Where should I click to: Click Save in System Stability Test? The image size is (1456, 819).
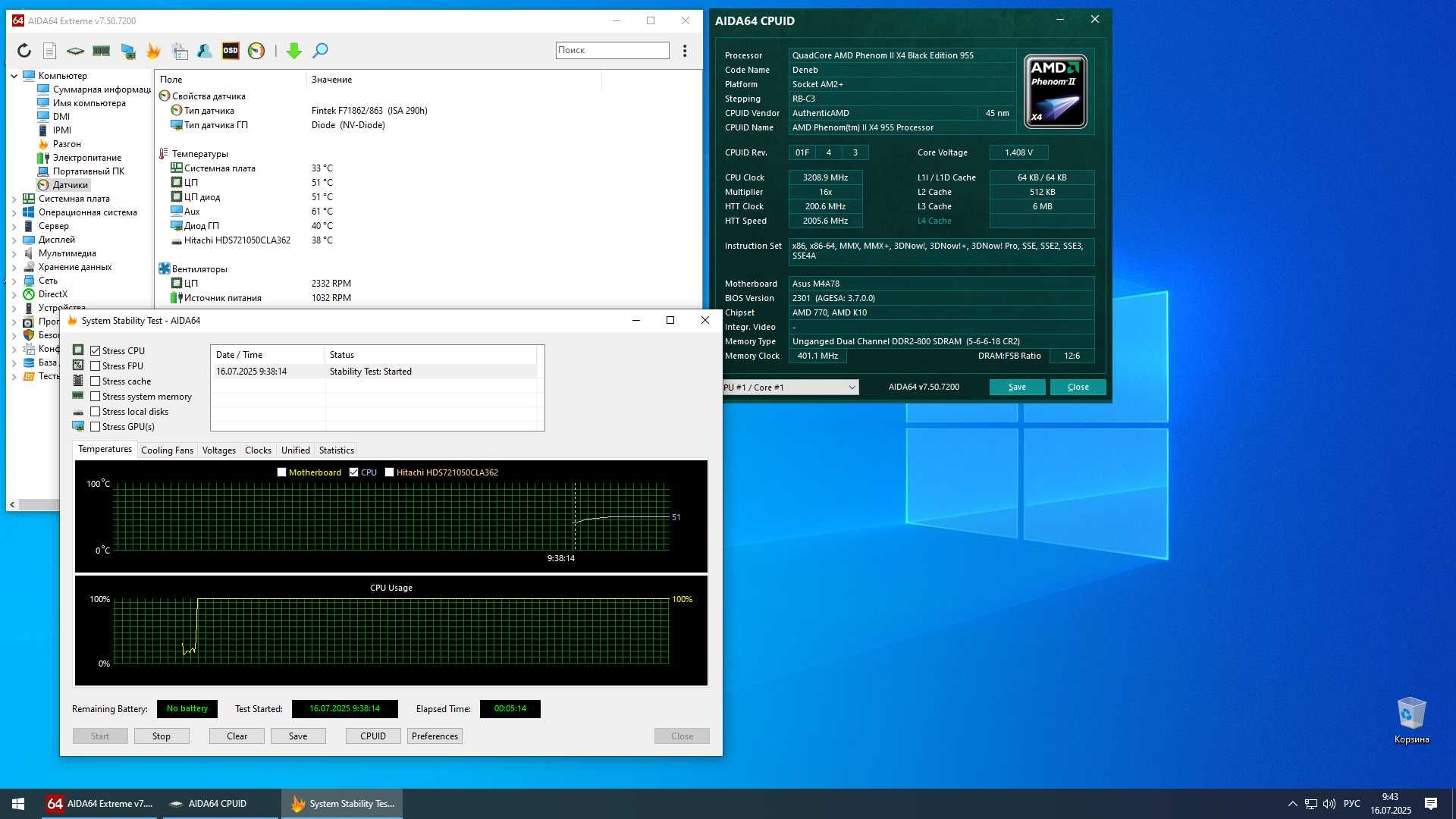[x=298, y=736]
